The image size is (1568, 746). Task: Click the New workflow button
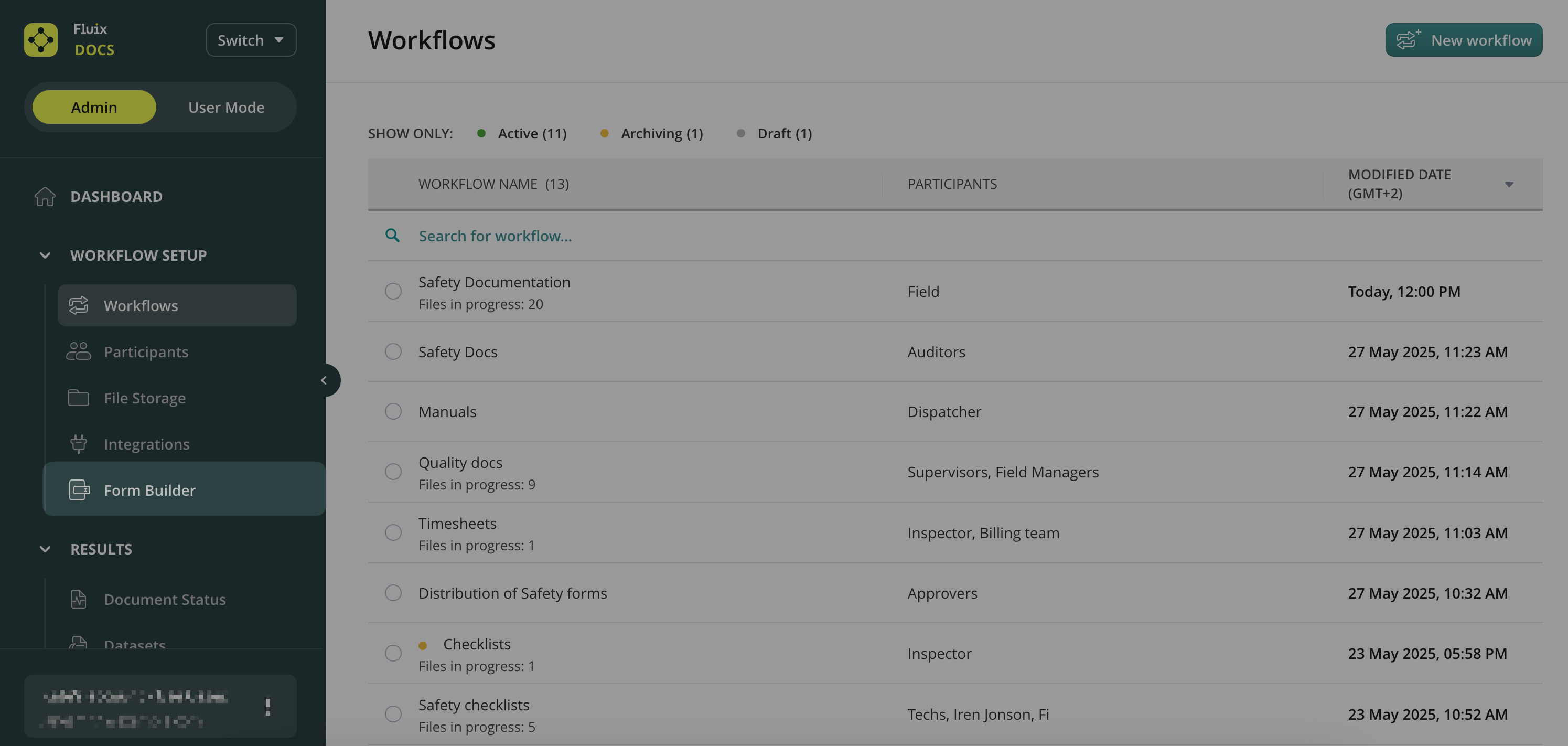[x=1463, y=40]
